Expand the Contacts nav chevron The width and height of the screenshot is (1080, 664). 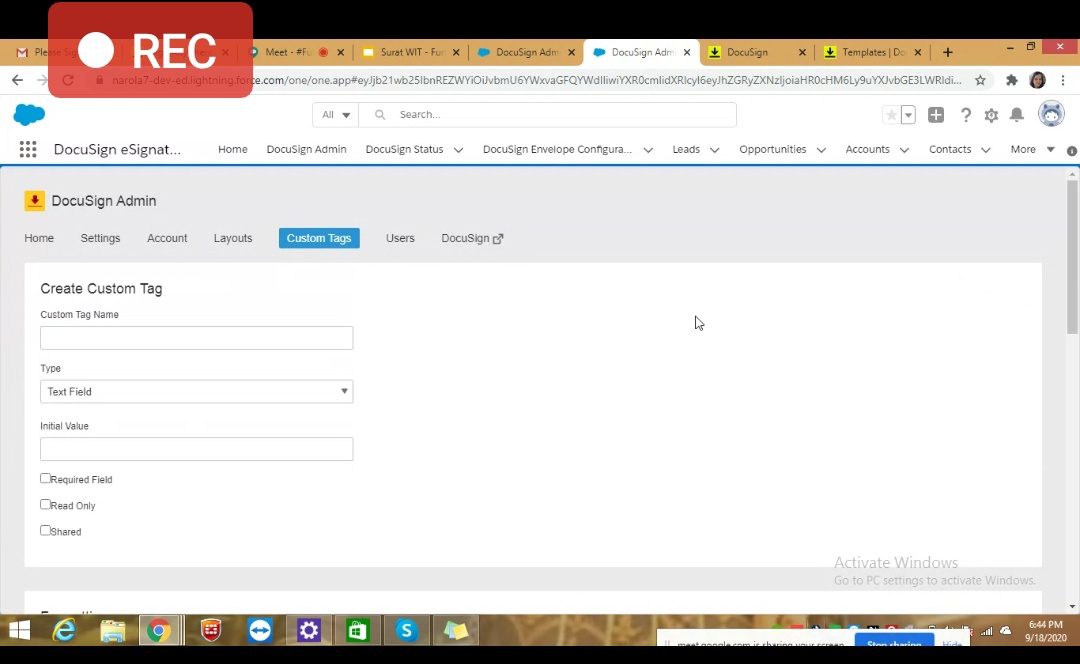point(986,150)
